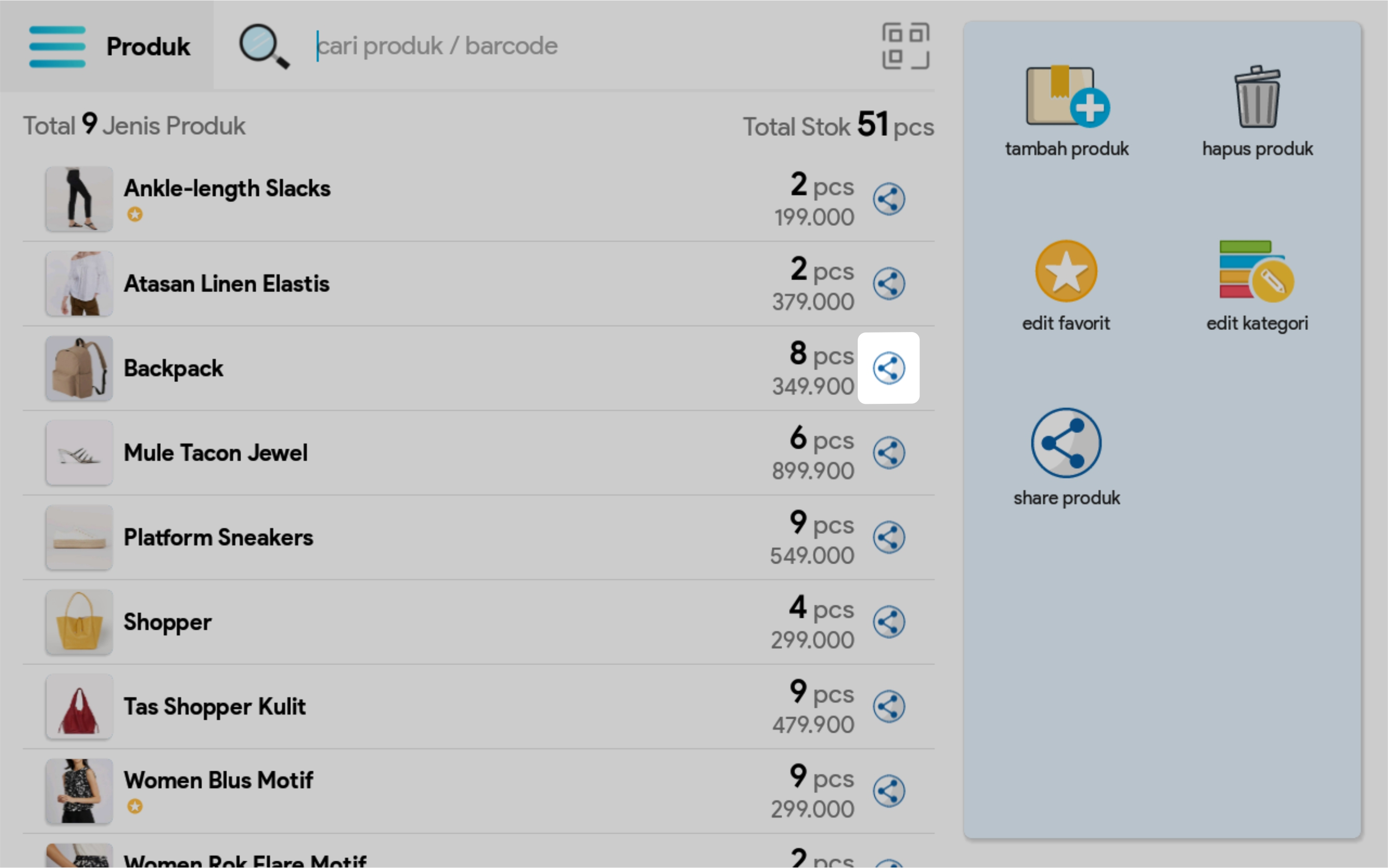The image size is (1388, 868).
Task: Share the Backpack product
Action: [888, 368]
